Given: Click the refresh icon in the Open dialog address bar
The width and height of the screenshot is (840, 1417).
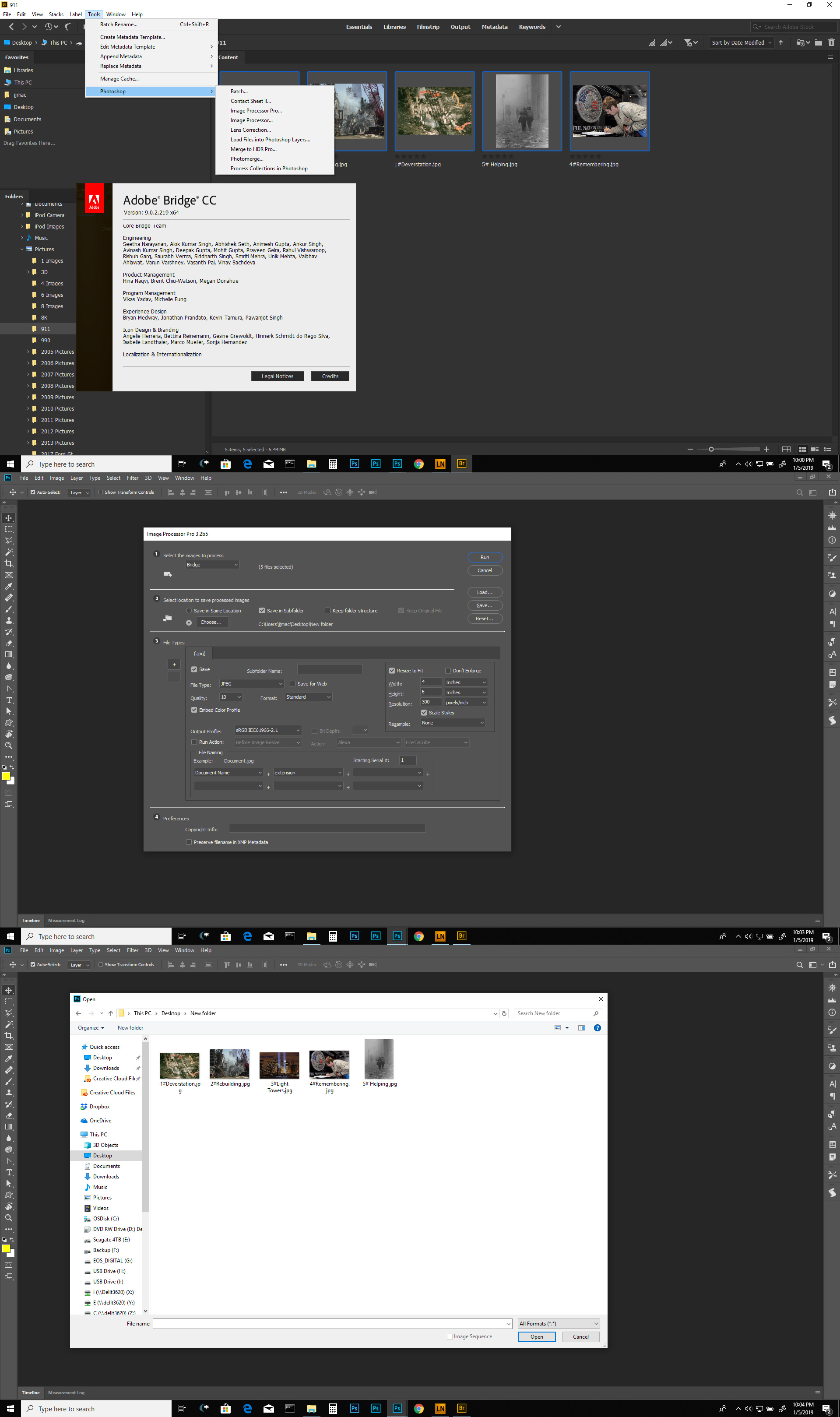Looking at the screenshot, I should click(x=504, y=1013).
